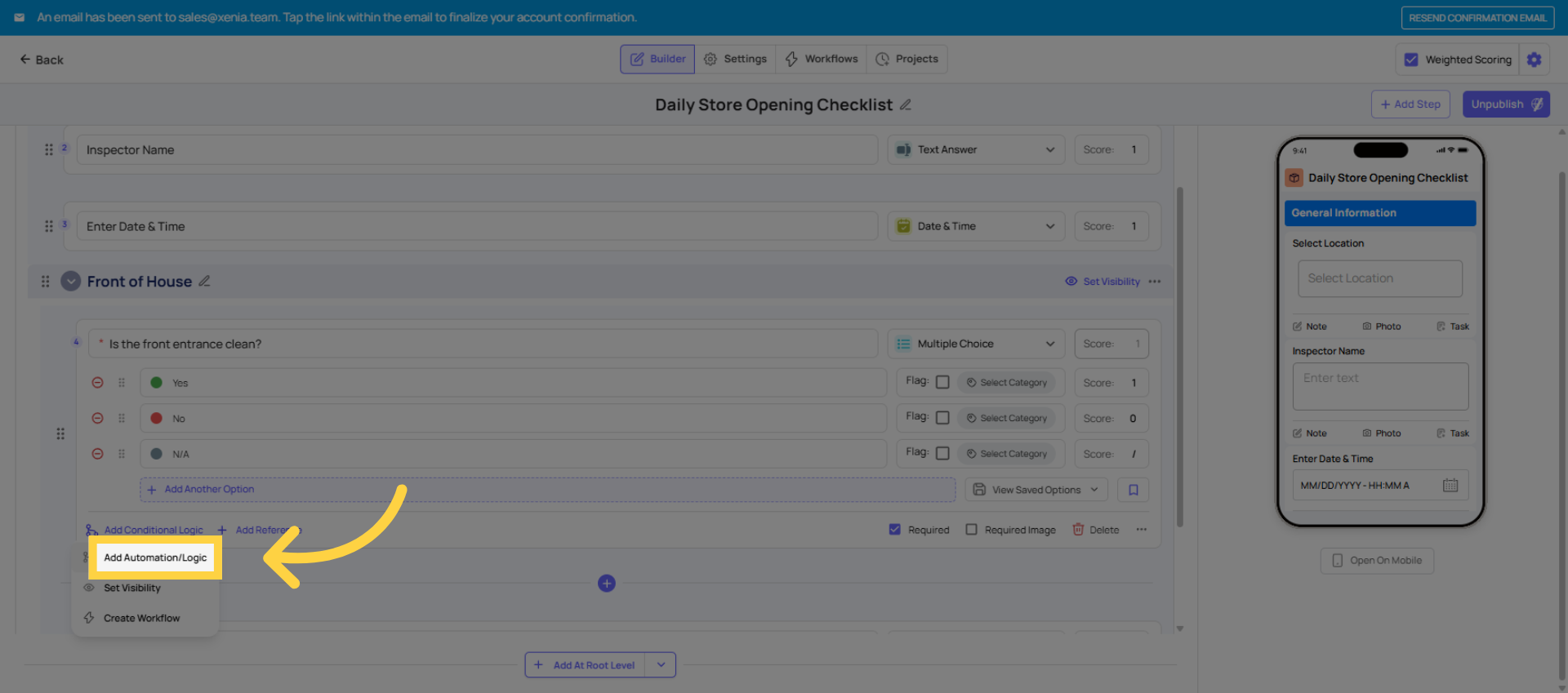Screen dimensions: 1568x693
Task: Uncheck the Required checkbox
Action: (x=894, y=530)
